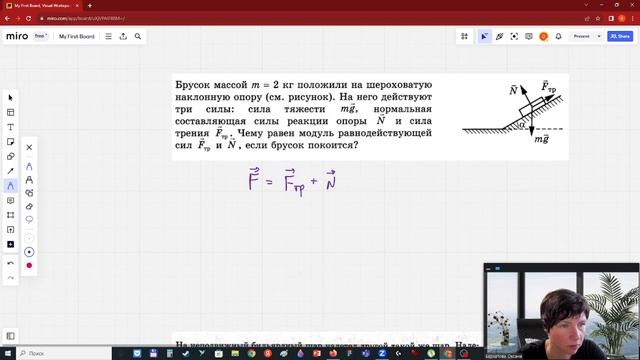Close the My First Board tab
This screenshot has width=640, height=360.
77,6
